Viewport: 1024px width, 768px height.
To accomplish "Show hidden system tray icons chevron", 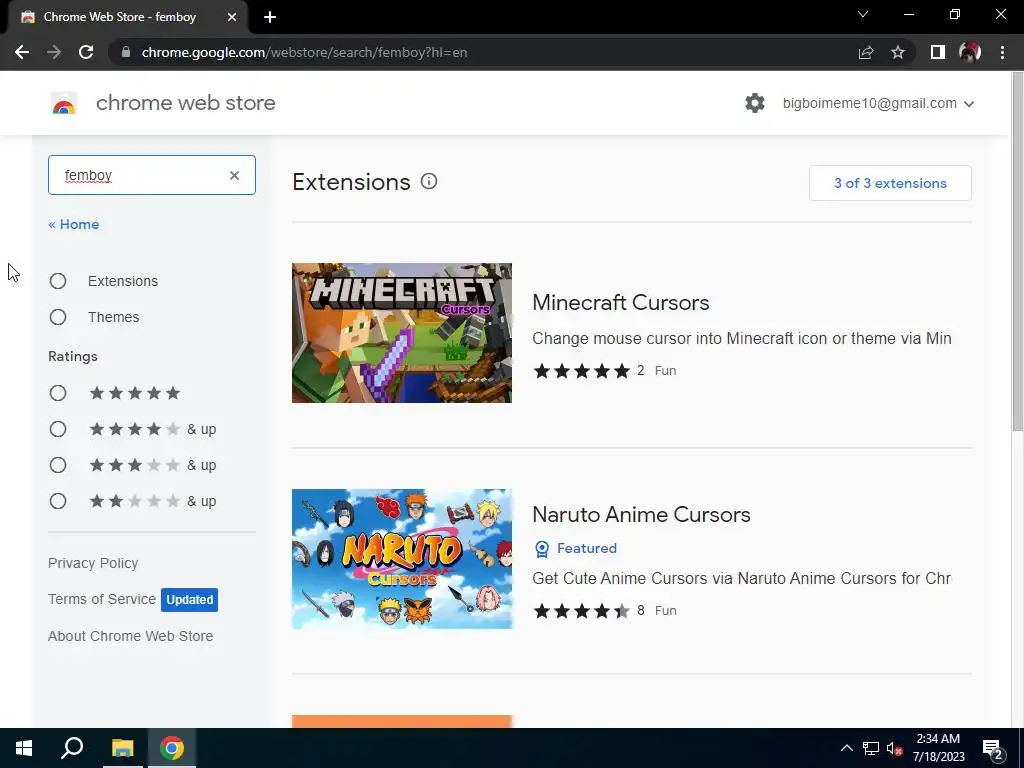I will pos(846,748).
